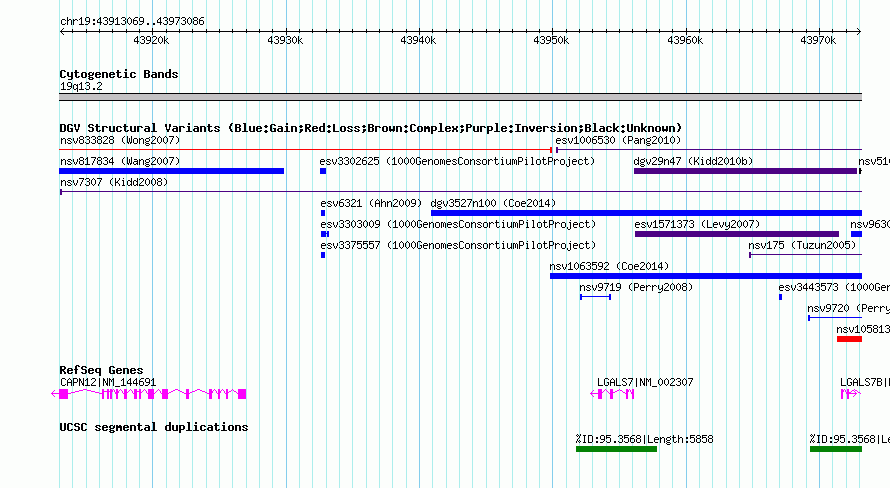Select variant label nsv1063592 (Coe2014)
890x488 pixels.
tap(609, 266)
